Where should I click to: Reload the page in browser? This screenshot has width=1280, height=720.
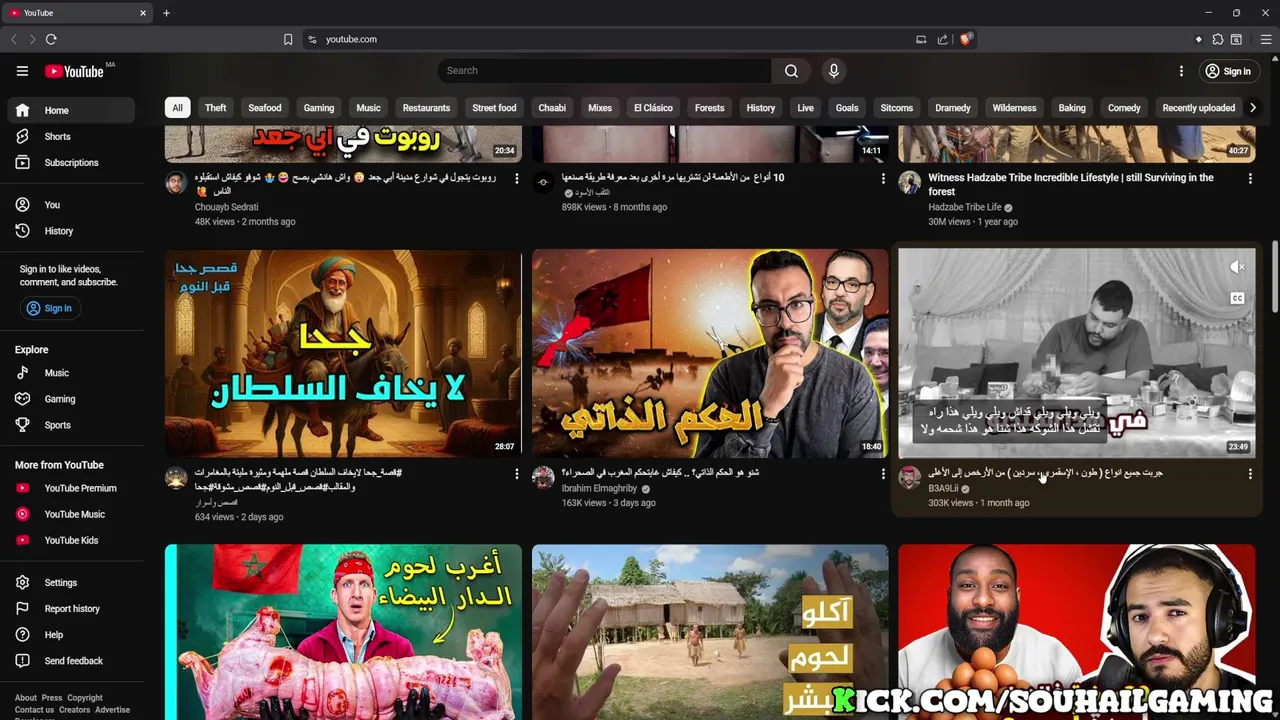51,39
